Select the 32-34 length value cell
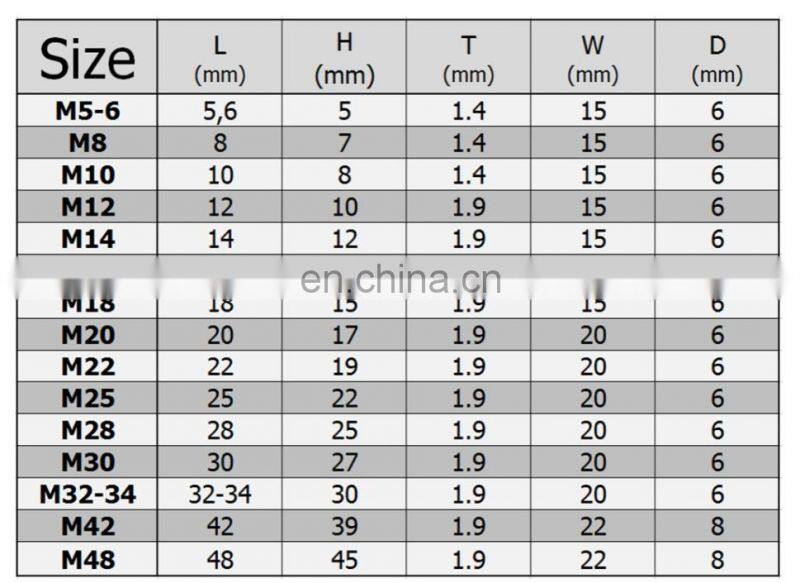This screenshot has height=583, width=800. point(220,494)
